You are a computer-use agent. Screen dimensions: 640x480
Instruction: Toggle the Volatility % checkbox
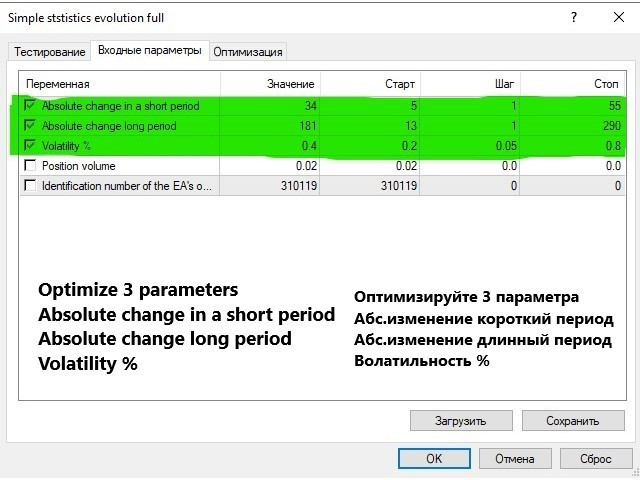tap(31, 145)
